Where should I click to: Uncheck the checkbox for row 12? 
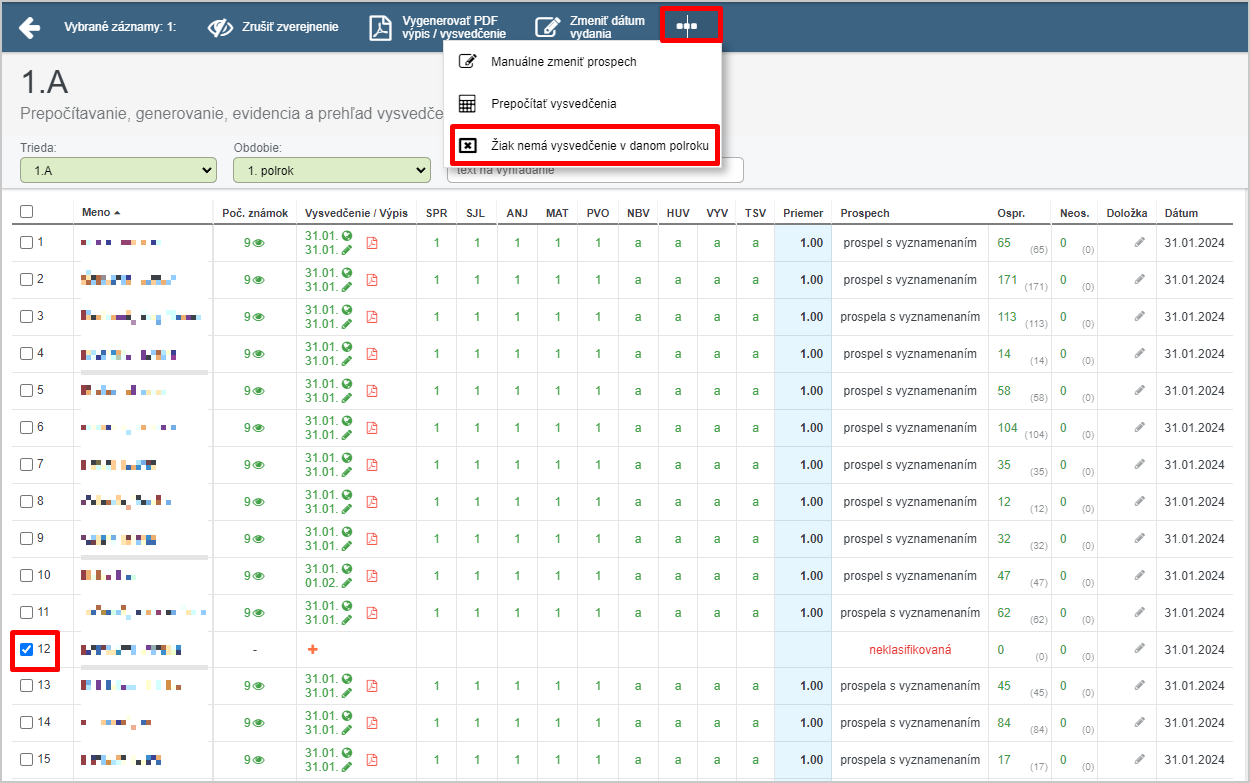point(27,649)
